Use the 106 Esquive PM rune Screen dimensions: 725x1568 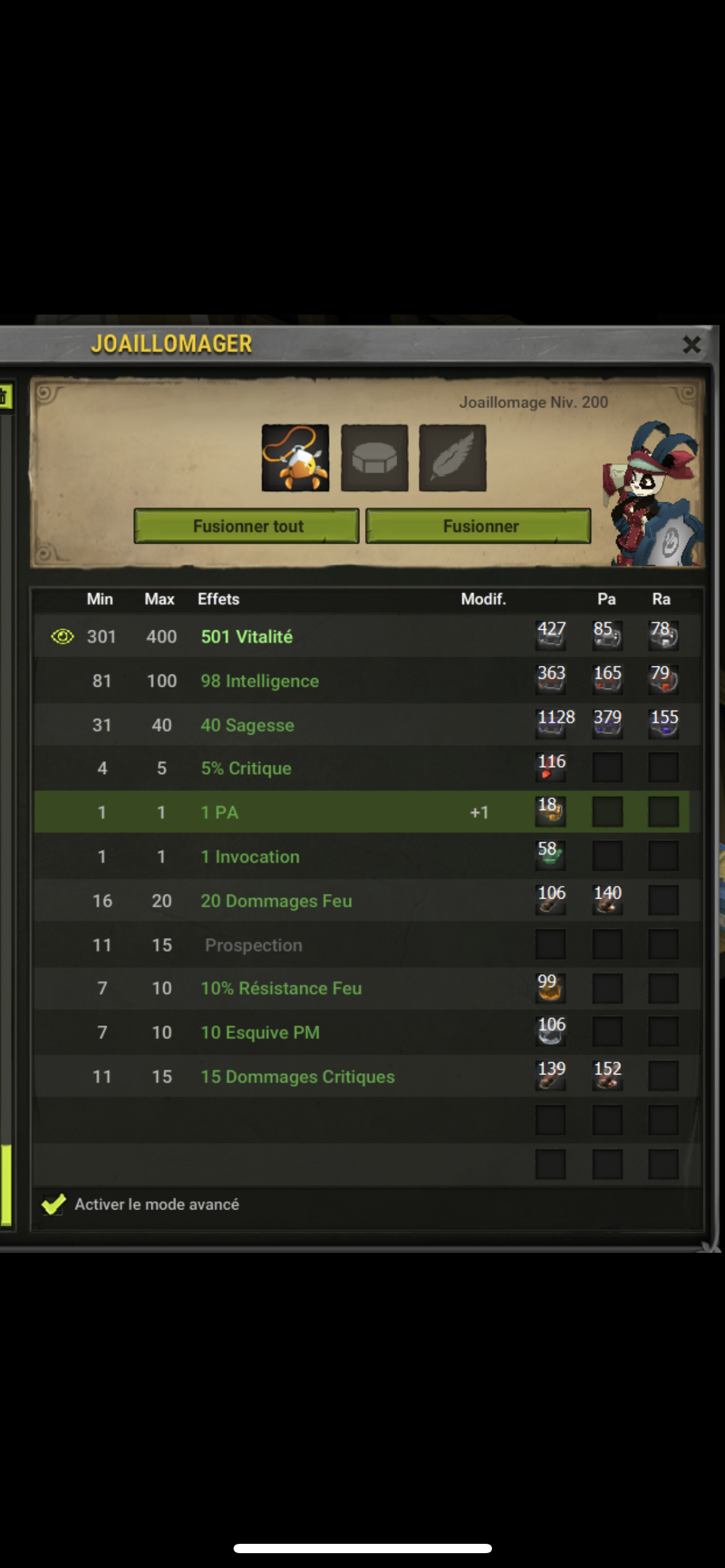[x=551, y=1031]
